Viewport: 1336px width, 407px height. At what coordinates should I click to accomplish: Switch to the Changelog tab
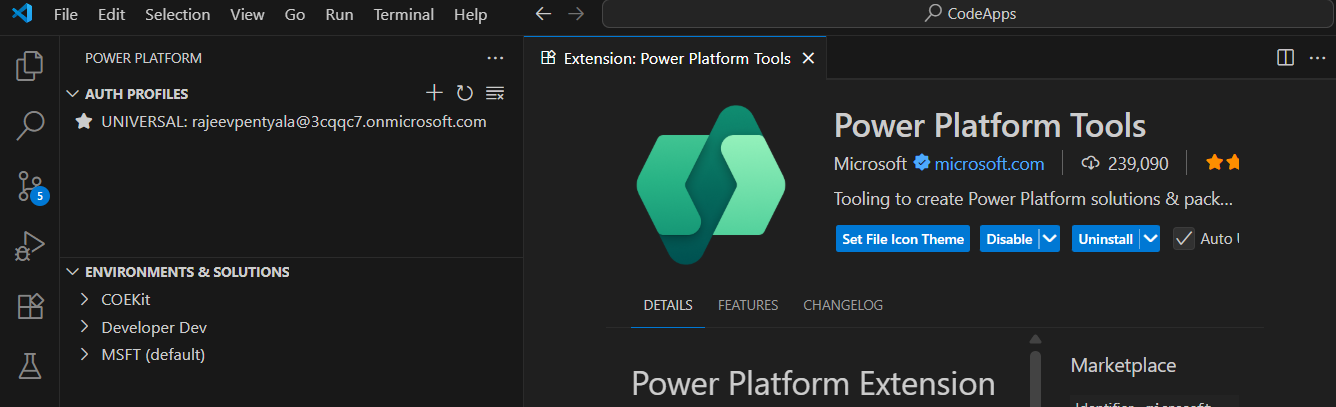click(x=842, y=305)
